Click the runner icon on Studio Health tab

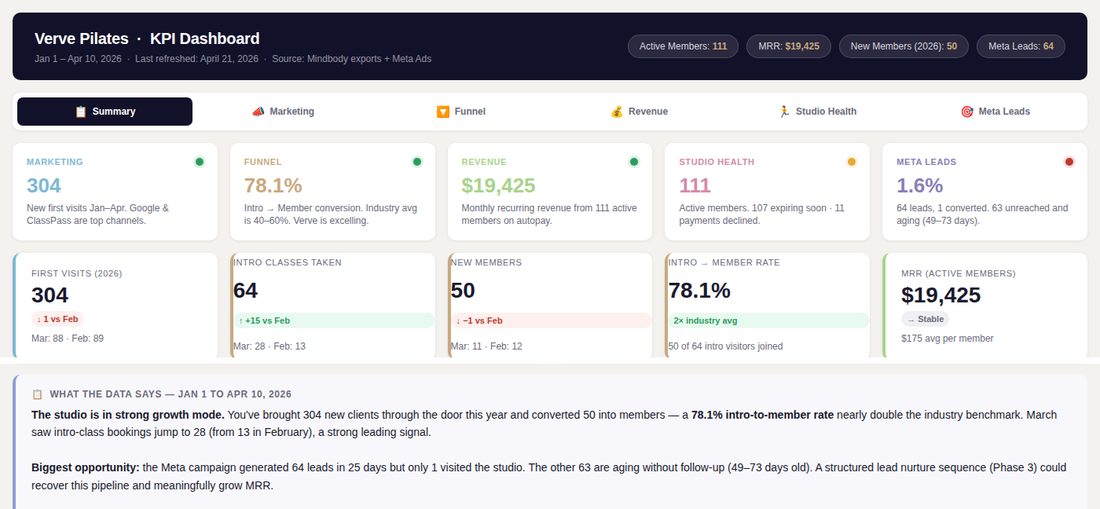pos(784,111)
